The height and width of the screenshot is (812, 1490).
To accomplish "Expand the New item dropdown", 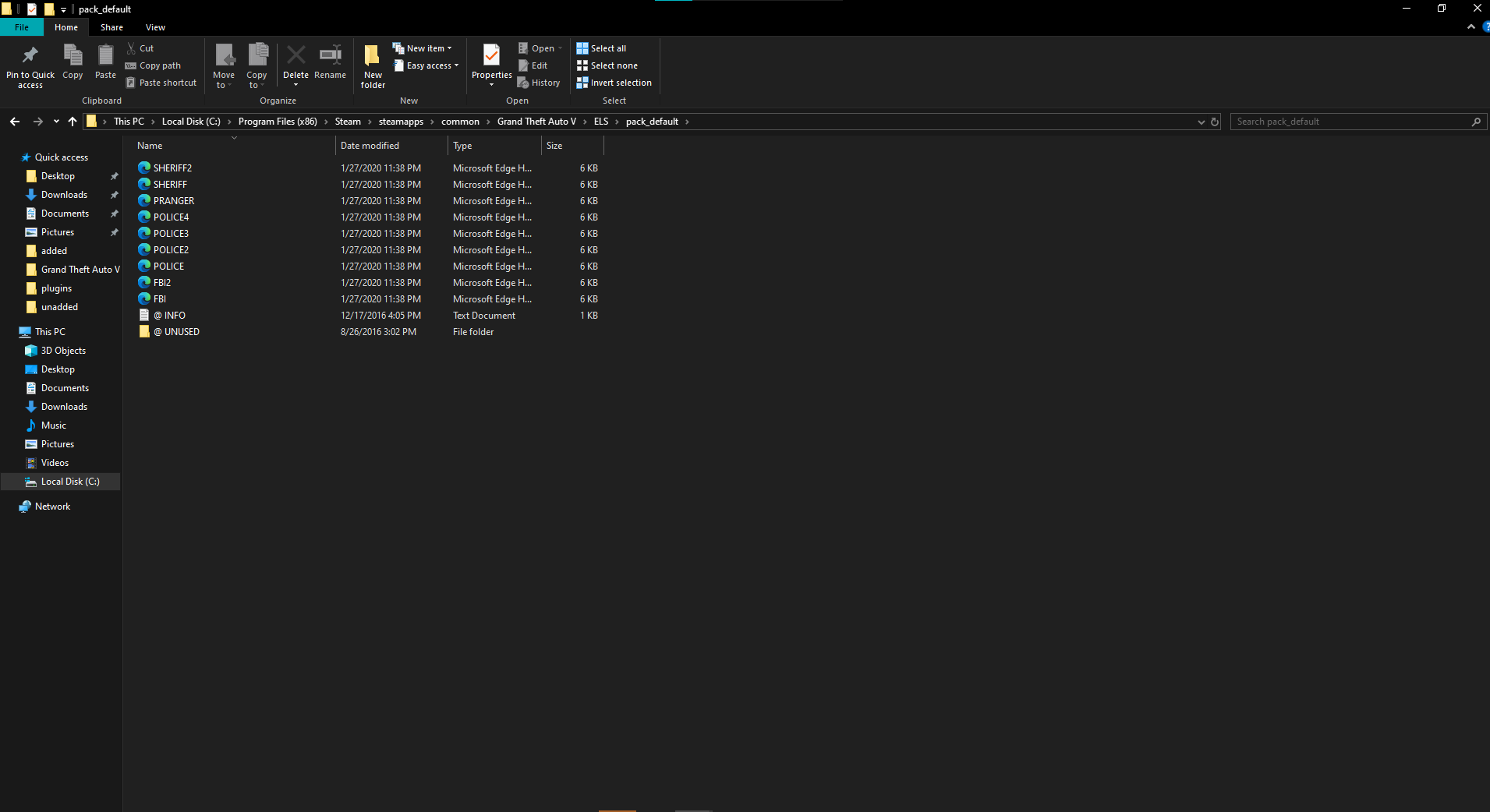I will [x=422, y=48].
